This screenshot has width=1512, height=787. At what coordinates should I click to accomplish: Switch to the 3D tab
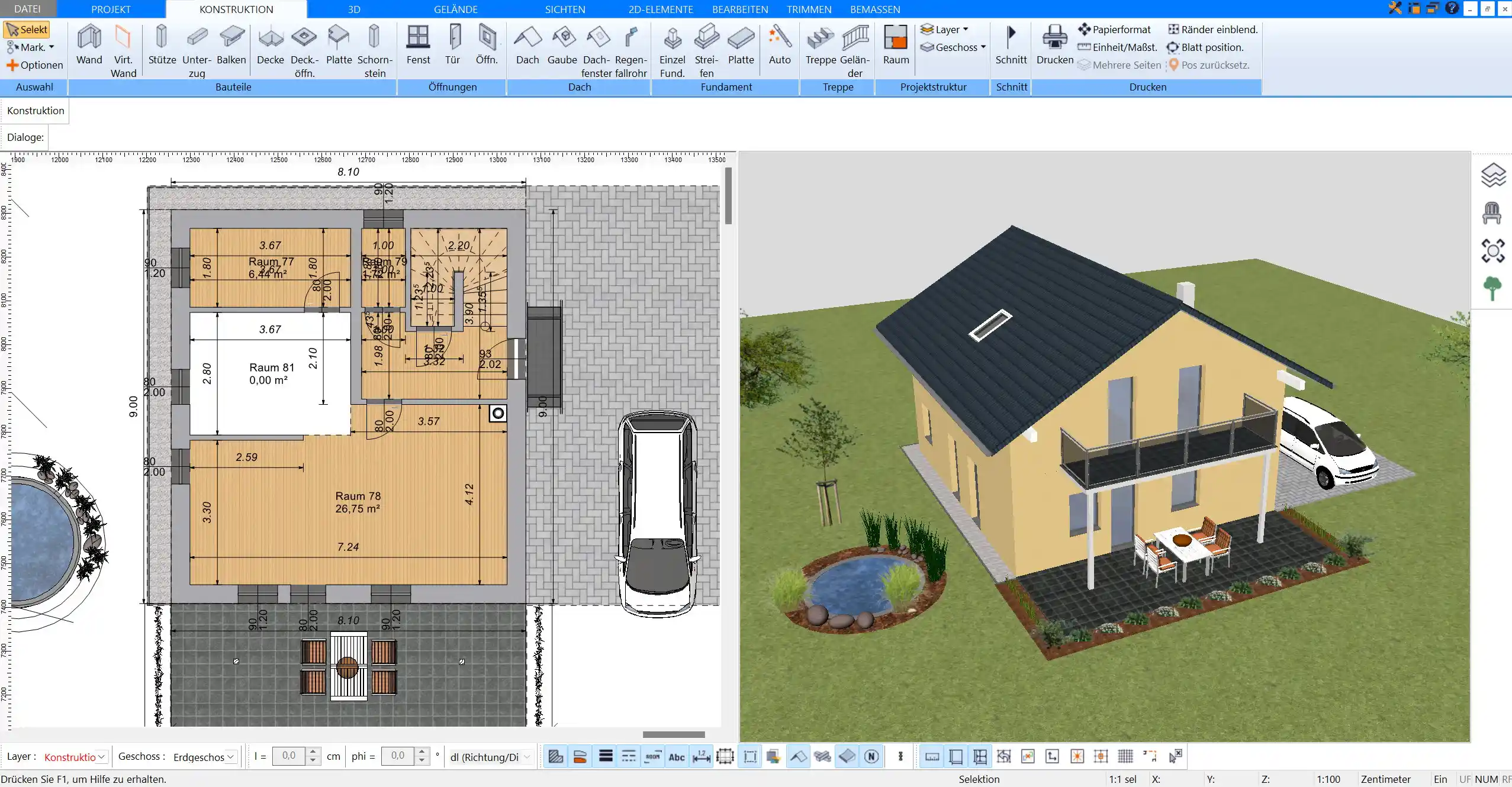354,9
